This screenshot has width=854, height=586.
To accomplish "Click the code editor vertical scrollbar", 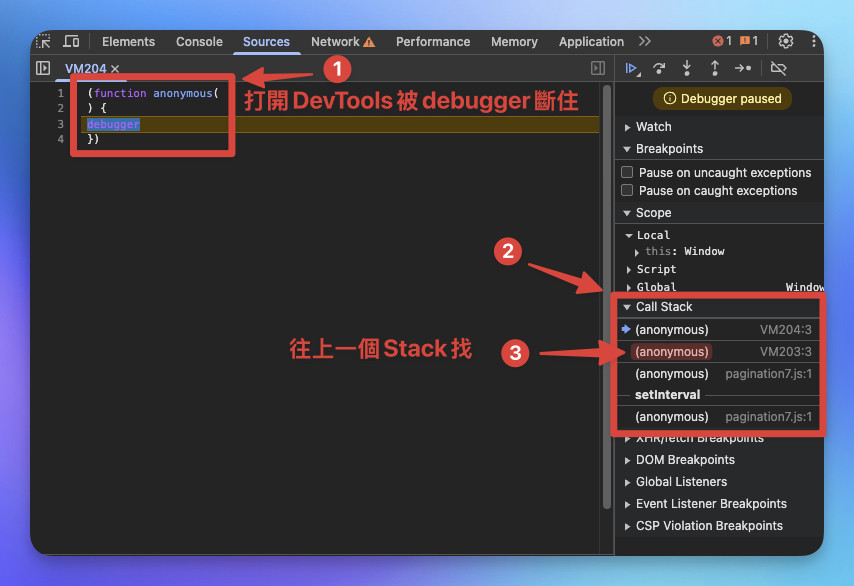I will point(607,297).
